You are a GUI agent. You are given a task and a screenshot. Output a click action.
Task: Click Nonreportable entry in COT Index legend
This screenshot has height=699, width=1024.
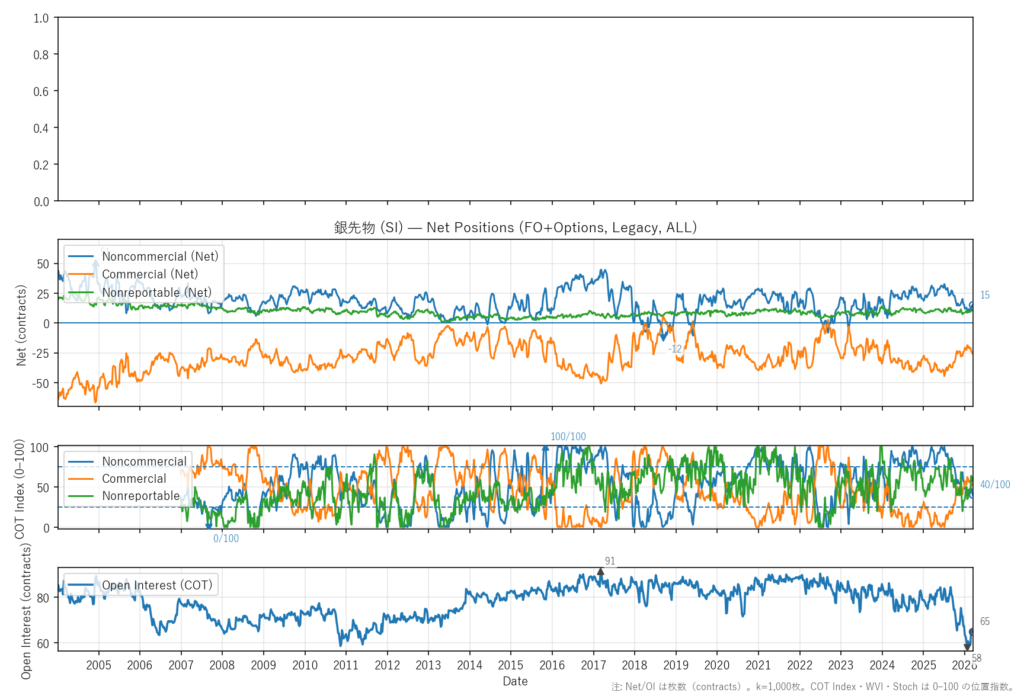[141, 496]
